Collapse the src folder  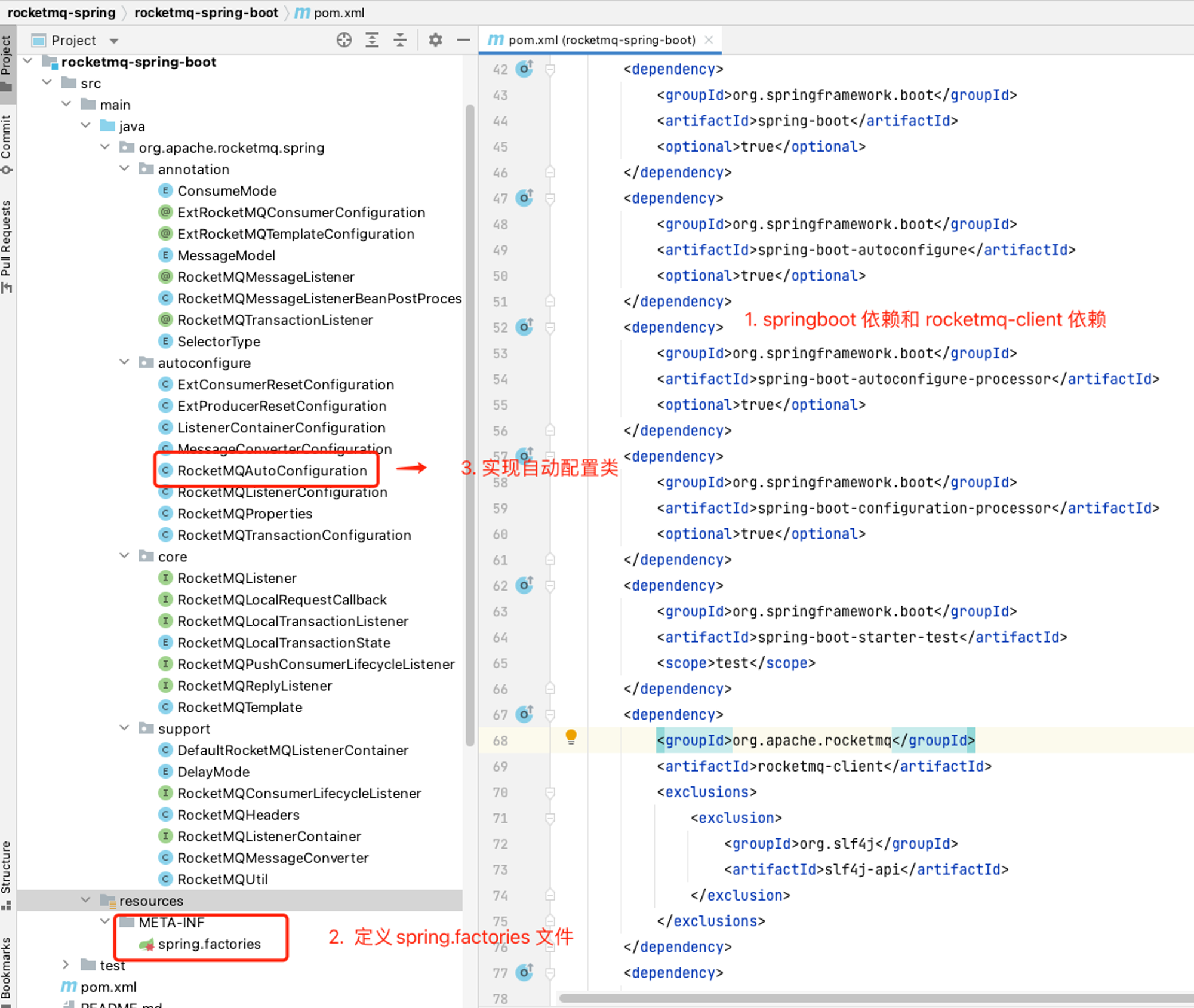pyautogui.click(x=47, y=82)
